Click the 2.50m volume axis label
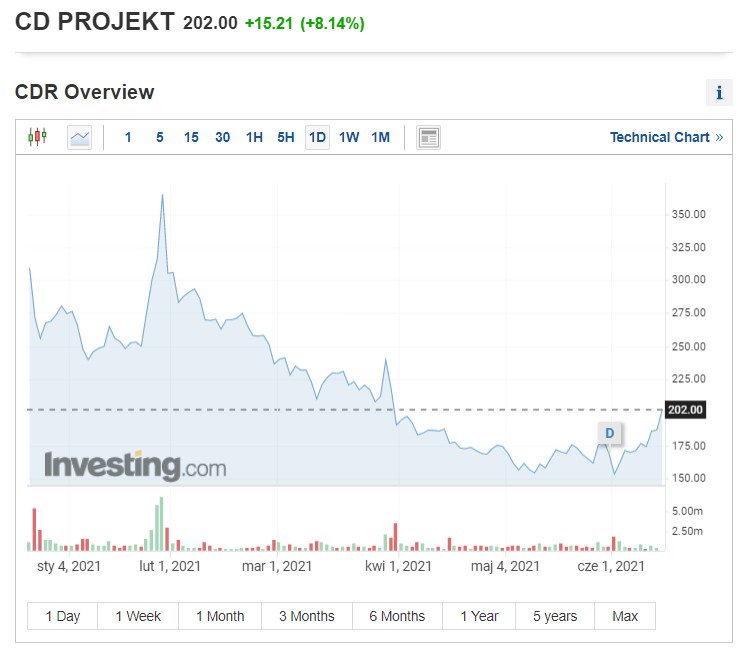746x655 pixels. tap(687, 531)
